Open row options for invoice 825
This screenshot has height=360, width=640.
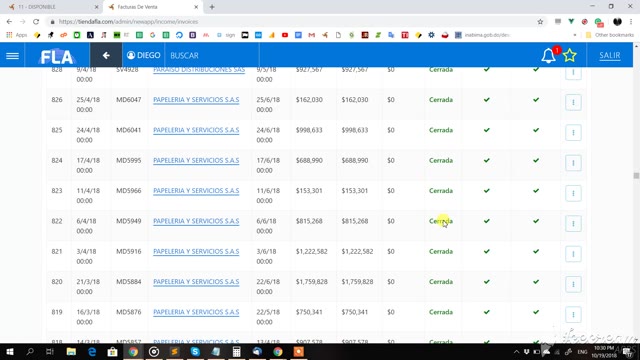pyautogui.click(x=573, y=133)
